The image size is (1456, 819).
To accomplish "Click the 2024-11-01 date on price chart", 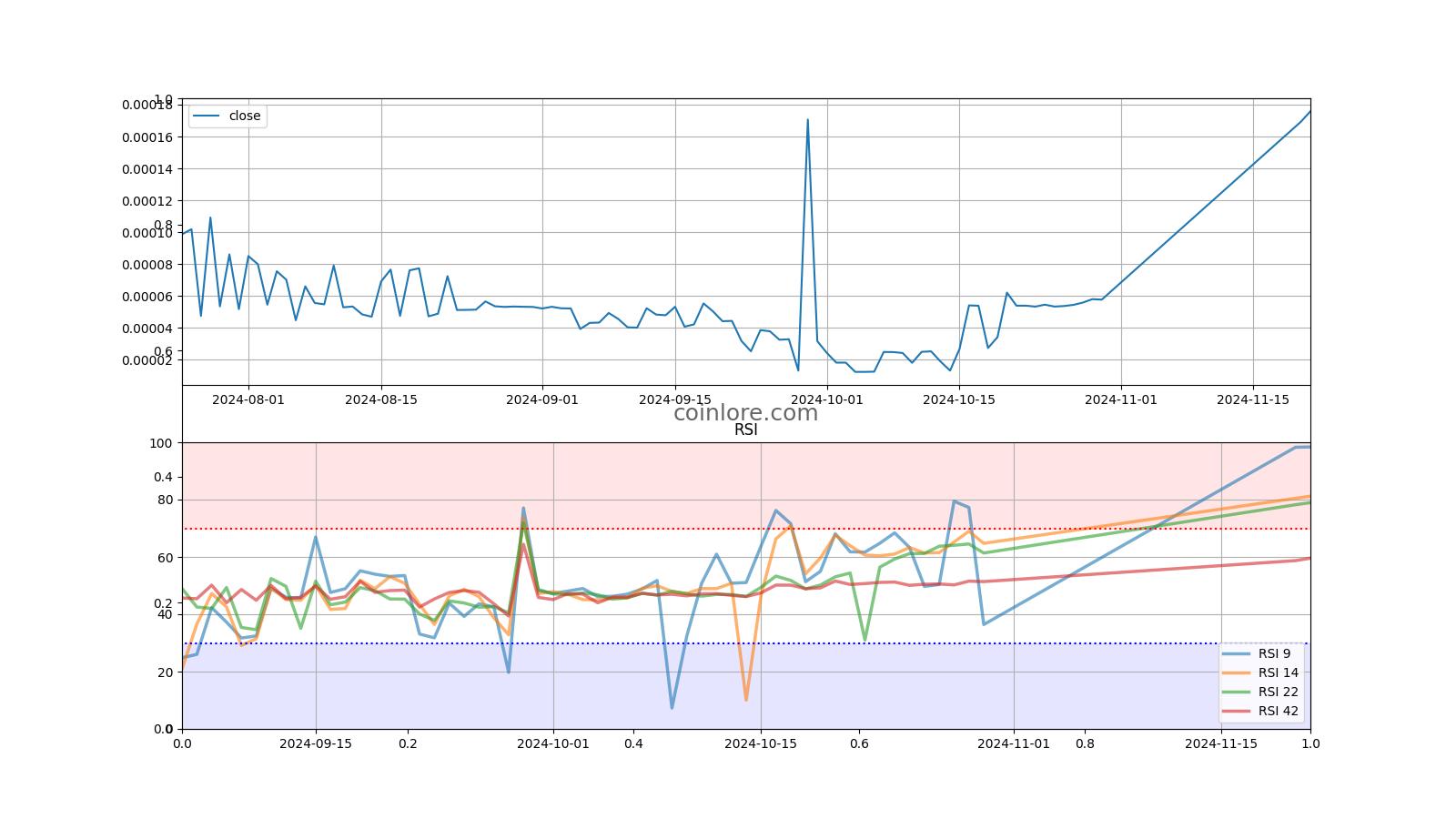I will [x=1121, y=399].
